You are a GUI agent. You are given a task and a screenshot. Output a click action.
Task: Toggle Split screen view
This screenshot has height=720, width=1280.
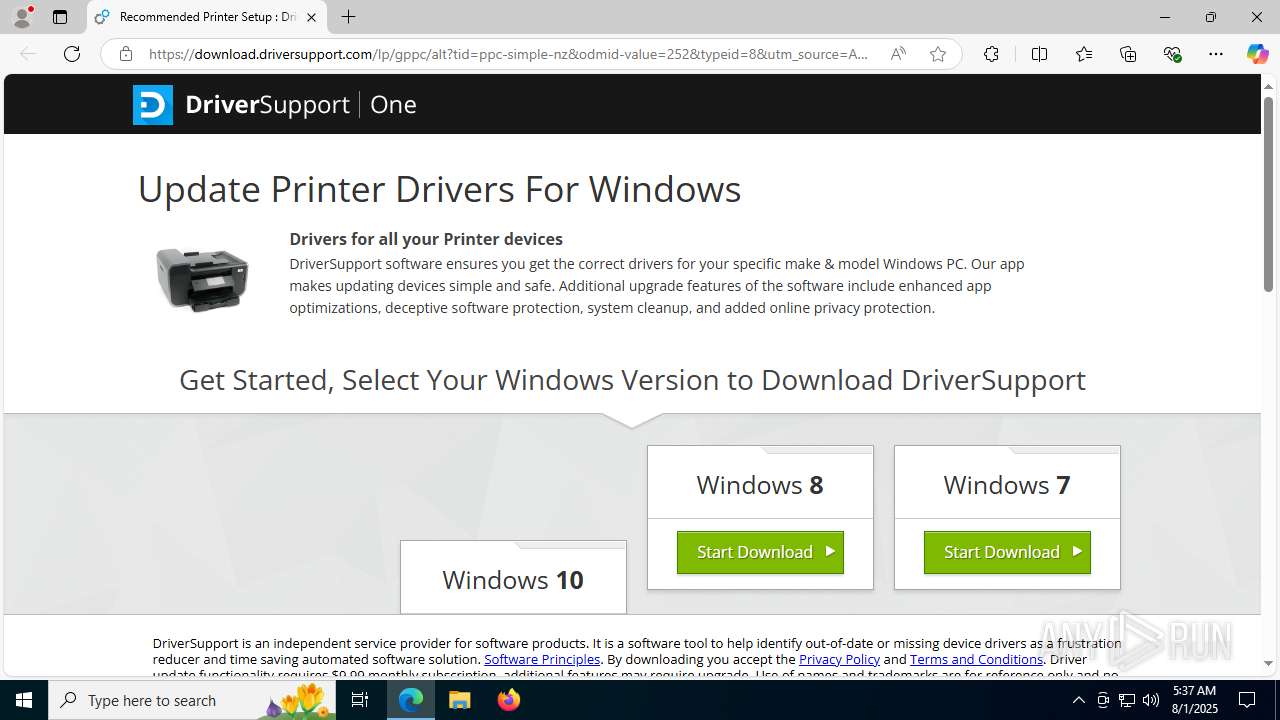coord(1039,54)
